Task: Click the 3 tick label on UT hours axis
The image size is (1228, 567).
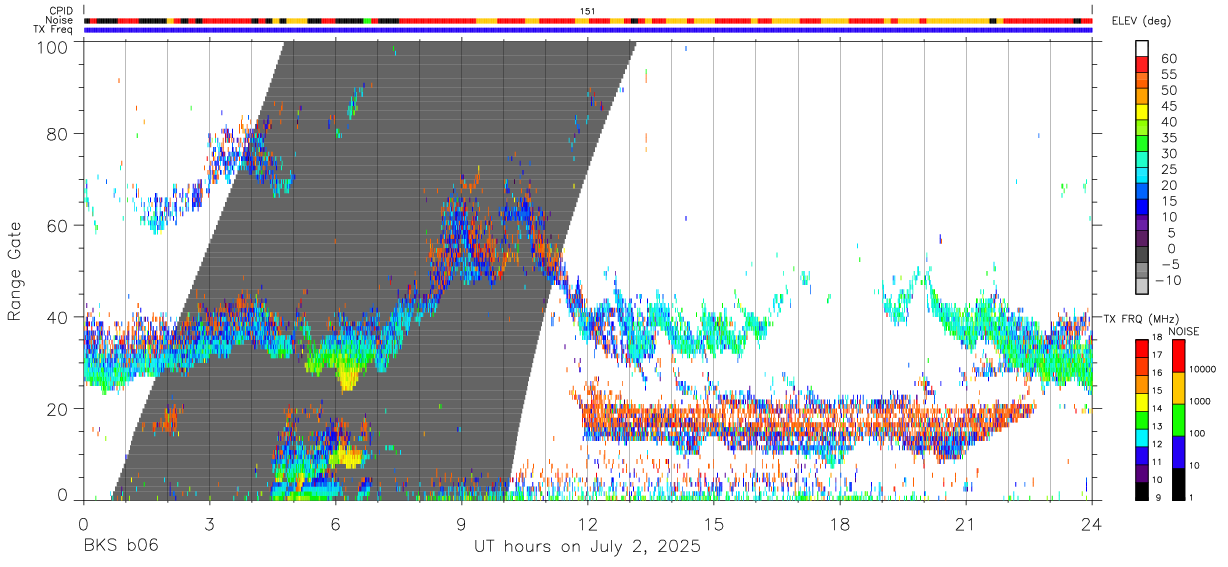Action: click(209, 523)
